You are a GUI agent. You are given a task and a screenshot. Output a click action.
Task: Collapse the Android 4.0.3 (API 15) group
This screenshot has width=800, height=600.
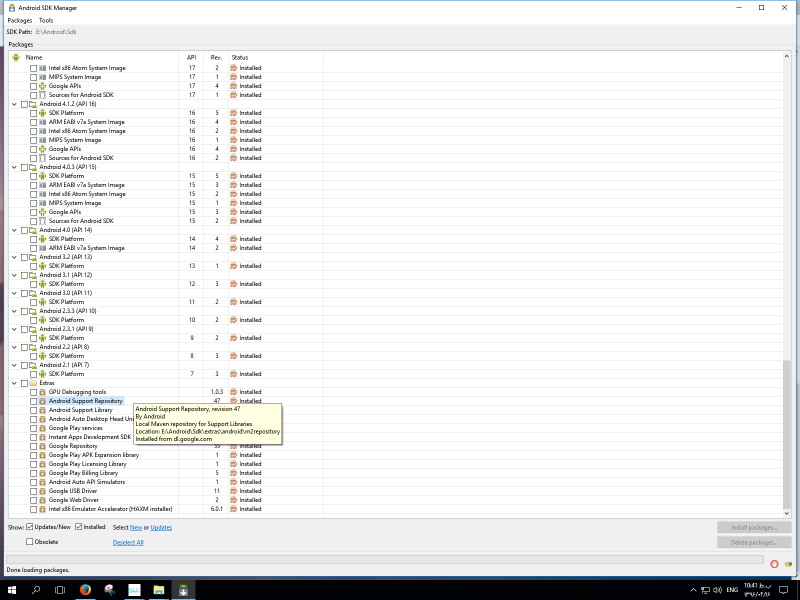[13, 167]
